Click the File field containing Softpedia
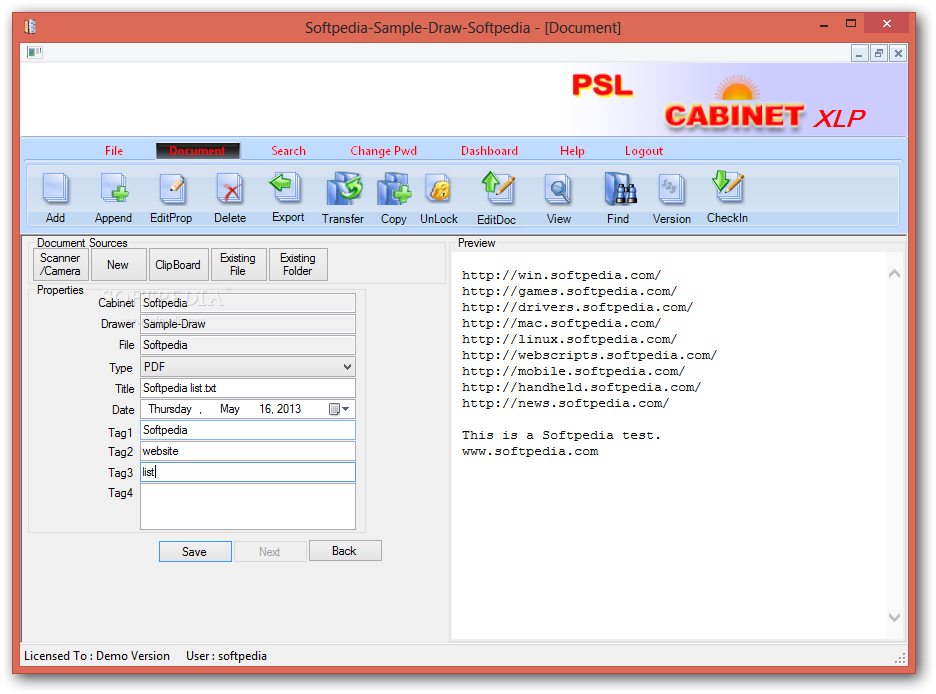This screenshot has height=694, width=936. 248,345
